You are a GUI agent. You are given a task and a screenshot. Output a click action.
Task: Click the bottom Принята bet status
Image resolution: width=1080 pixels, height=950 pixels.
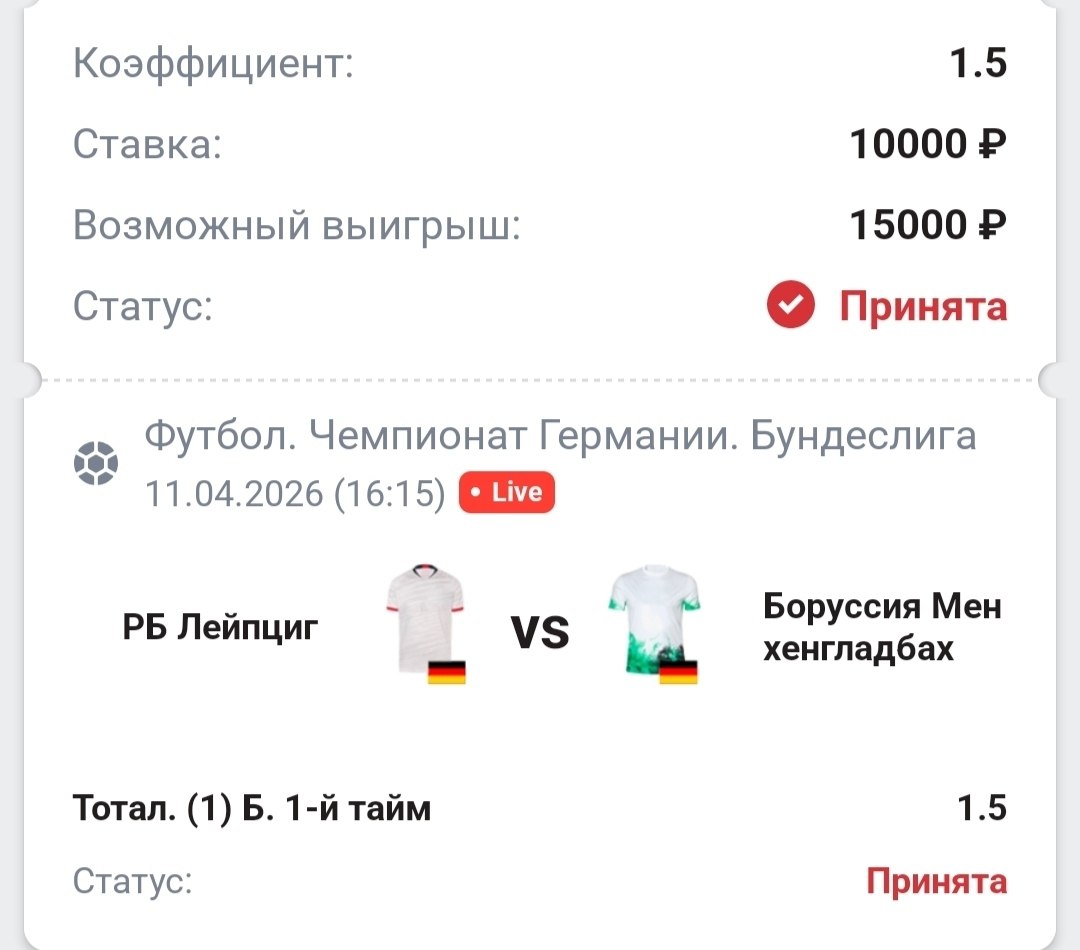tap(936, 881)
